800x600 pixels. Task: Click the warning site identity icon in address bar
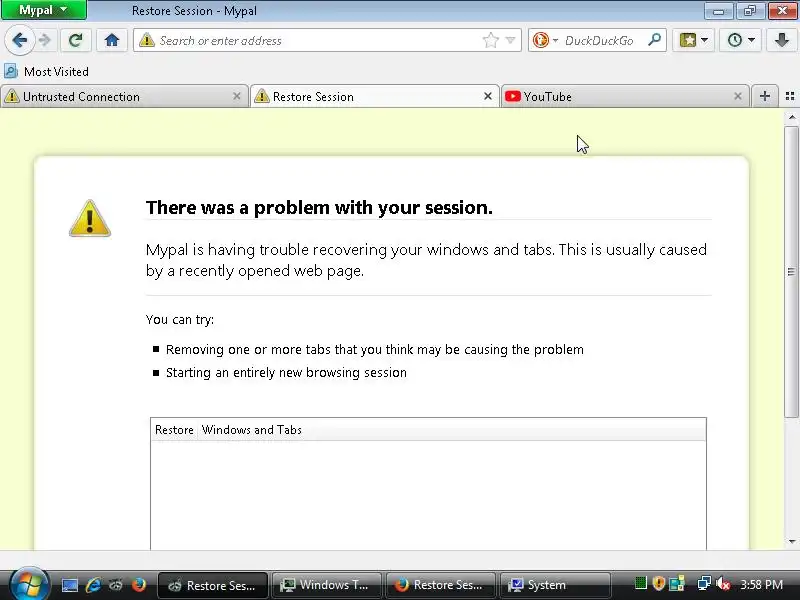[146, 40]
